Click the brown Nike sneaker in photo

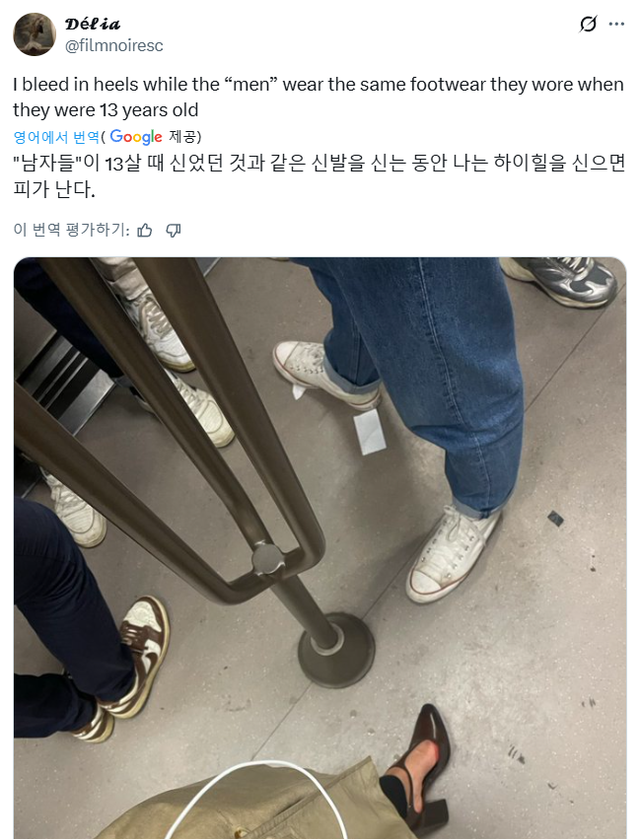[x=140, y=656]
